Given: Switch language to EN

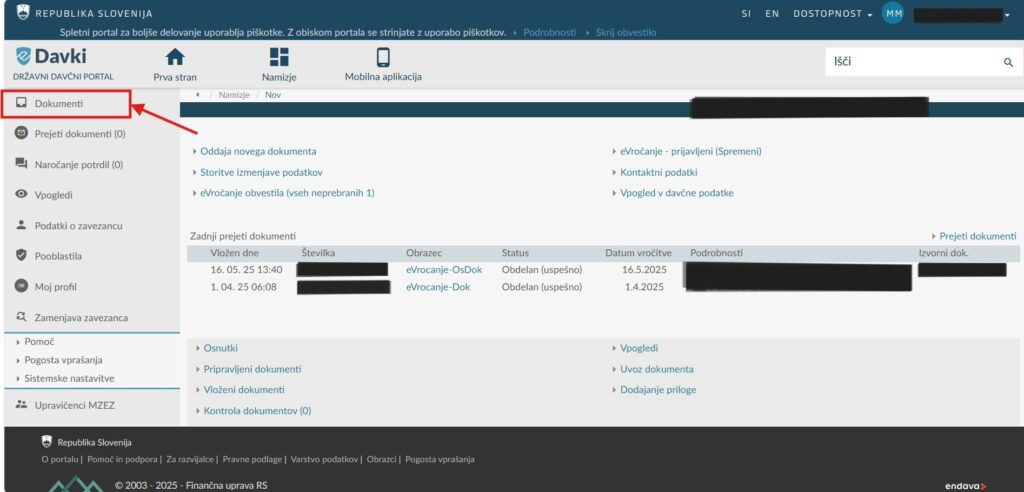Looking at the screenshot, I should click(772, 14).
